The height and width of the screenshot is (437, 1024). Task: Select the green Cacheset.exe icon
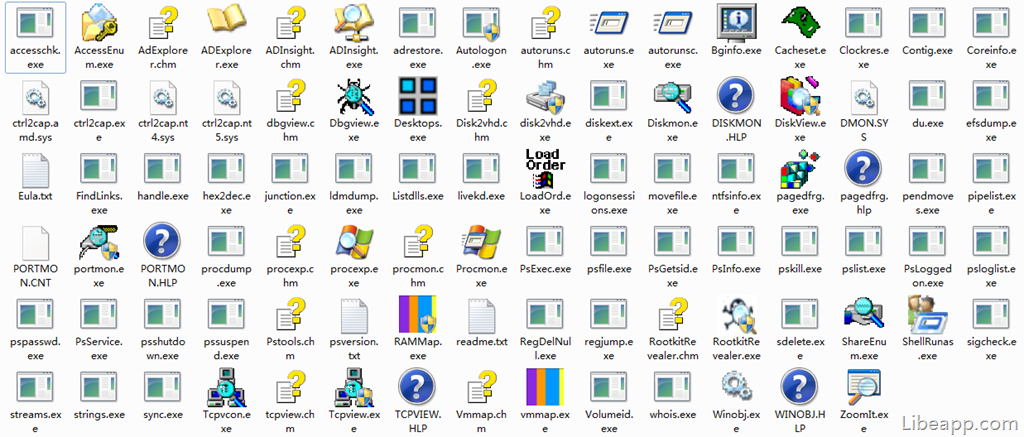800,22
